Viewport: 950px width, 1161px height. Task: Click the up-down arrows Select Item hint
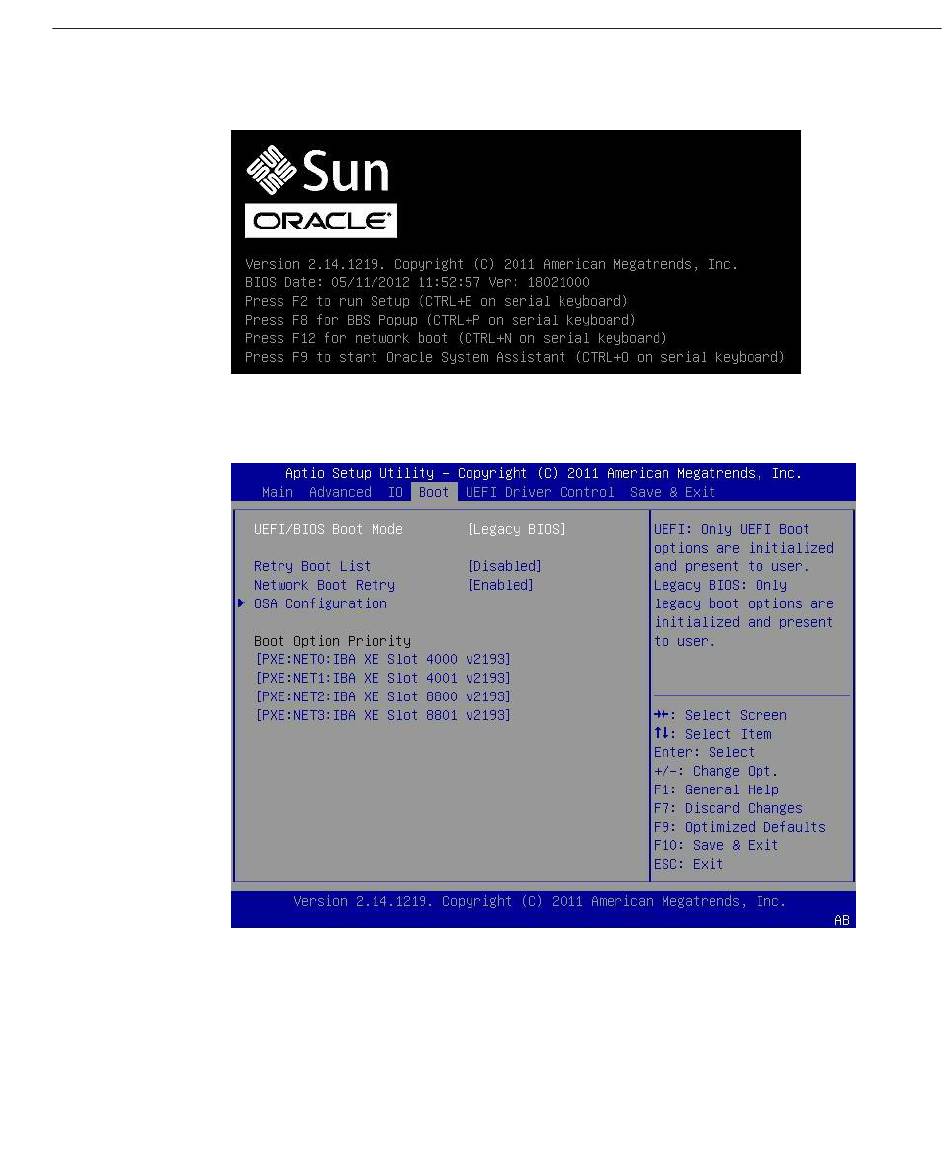[712, 734]
